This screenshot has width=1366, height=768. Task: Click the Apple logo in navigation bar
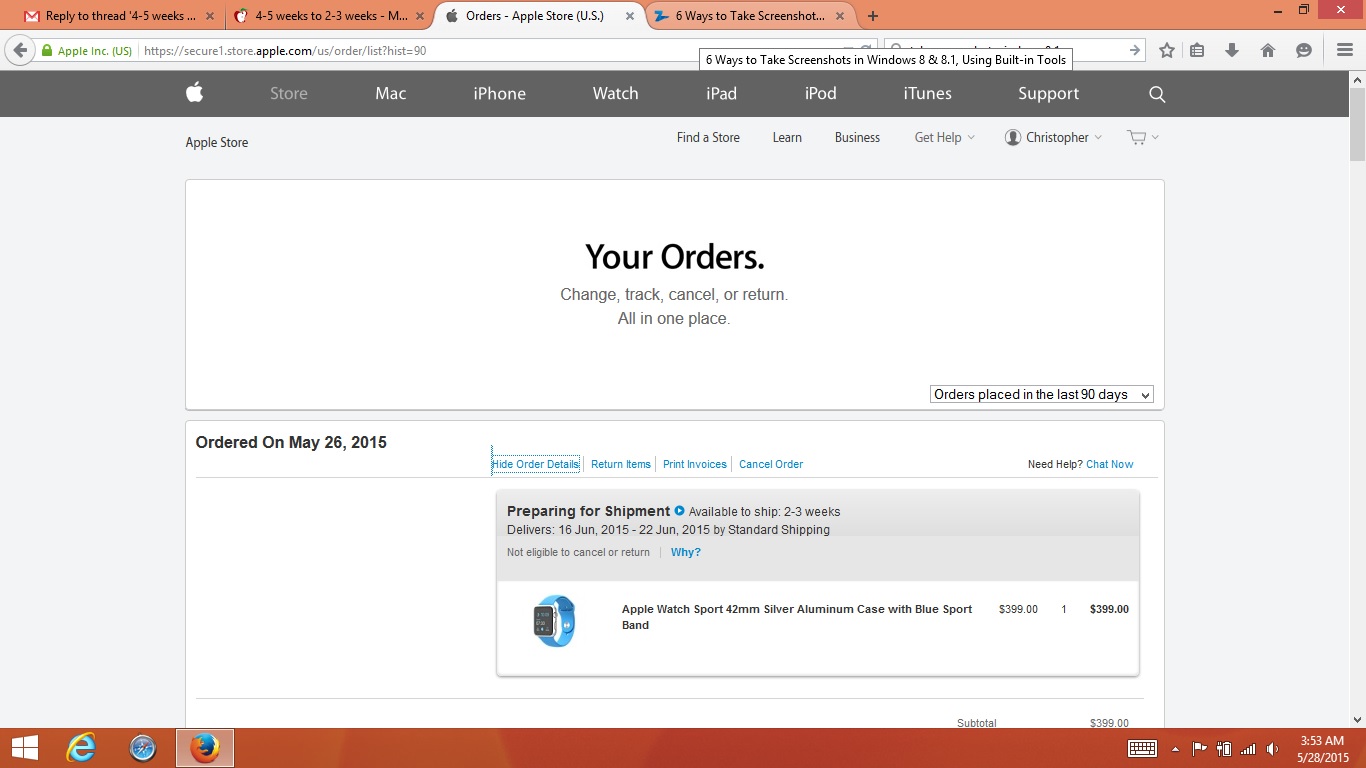[194, 93]
